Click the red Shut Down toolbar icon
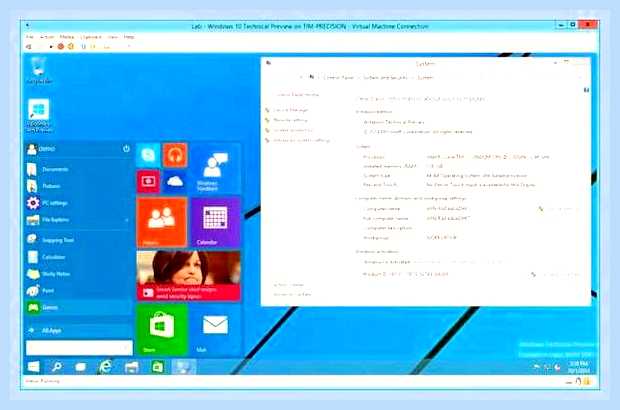The height and width of the screenshot is (410, 620). (x=60, y=47)
